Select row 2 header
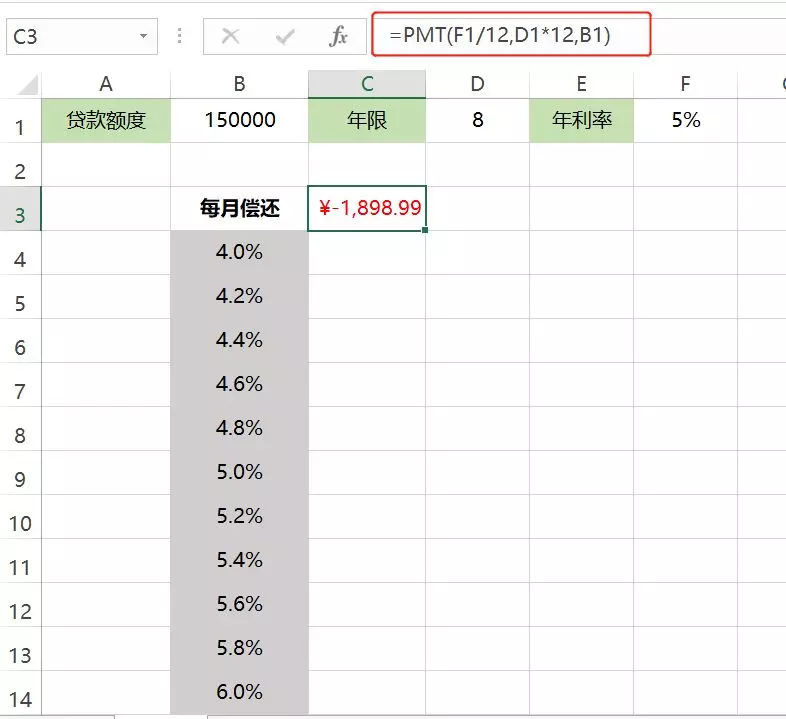 (x=20, y=164)
